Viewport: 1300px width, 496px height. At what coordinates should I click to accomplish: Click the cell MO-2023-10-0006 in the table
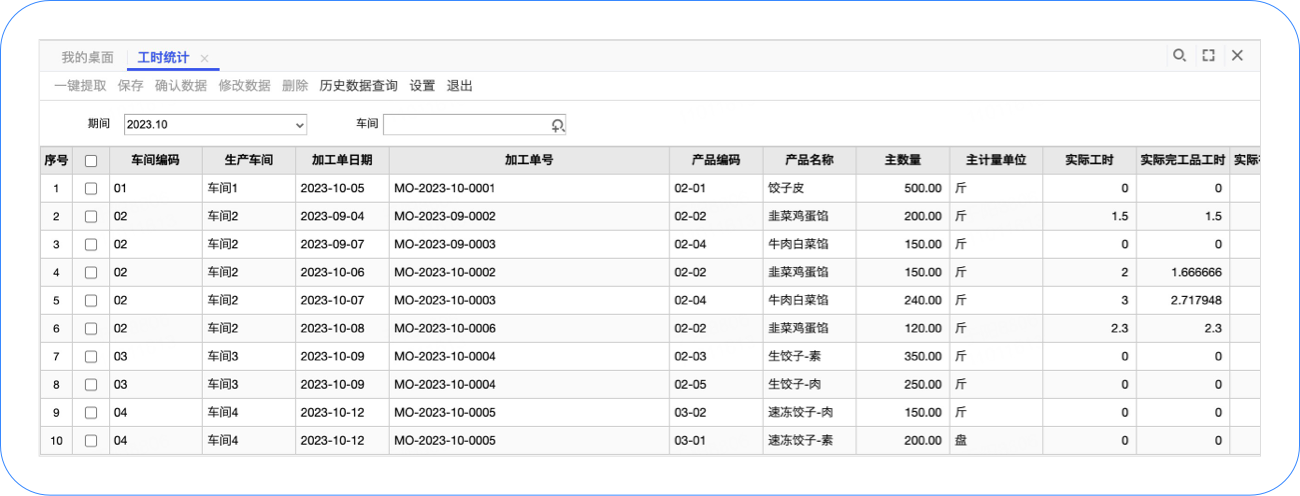tap(444, 328)
